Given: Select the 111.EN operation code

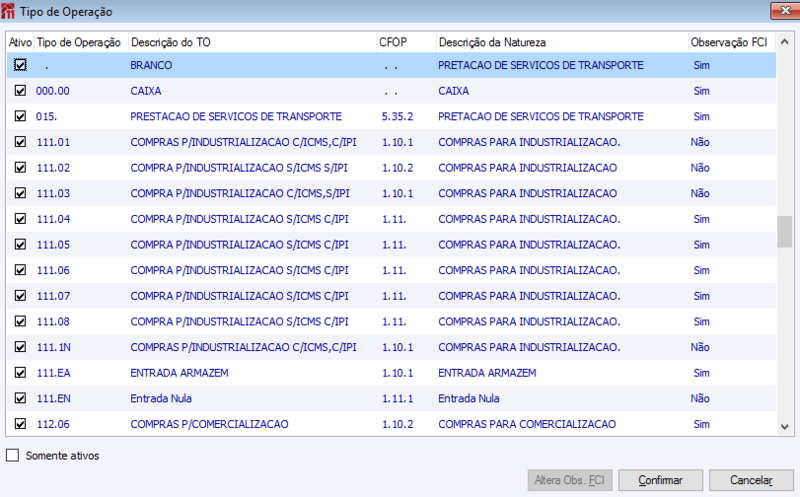Looking at the screenshot, I should pyautogui.click(x=54, y=398).
